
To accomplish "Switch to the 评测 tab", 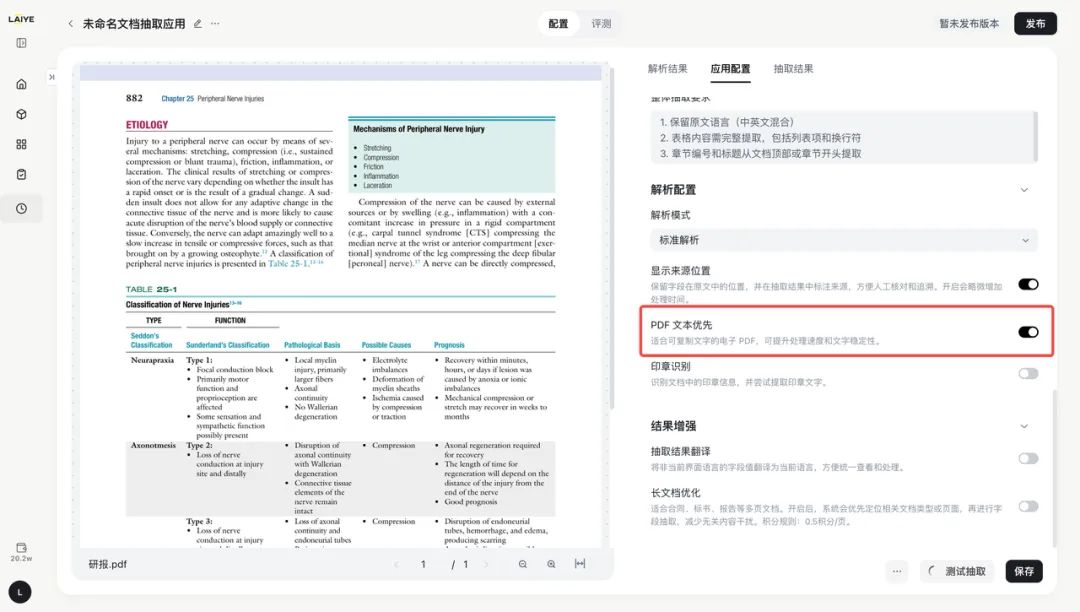I will coord(601,23).
